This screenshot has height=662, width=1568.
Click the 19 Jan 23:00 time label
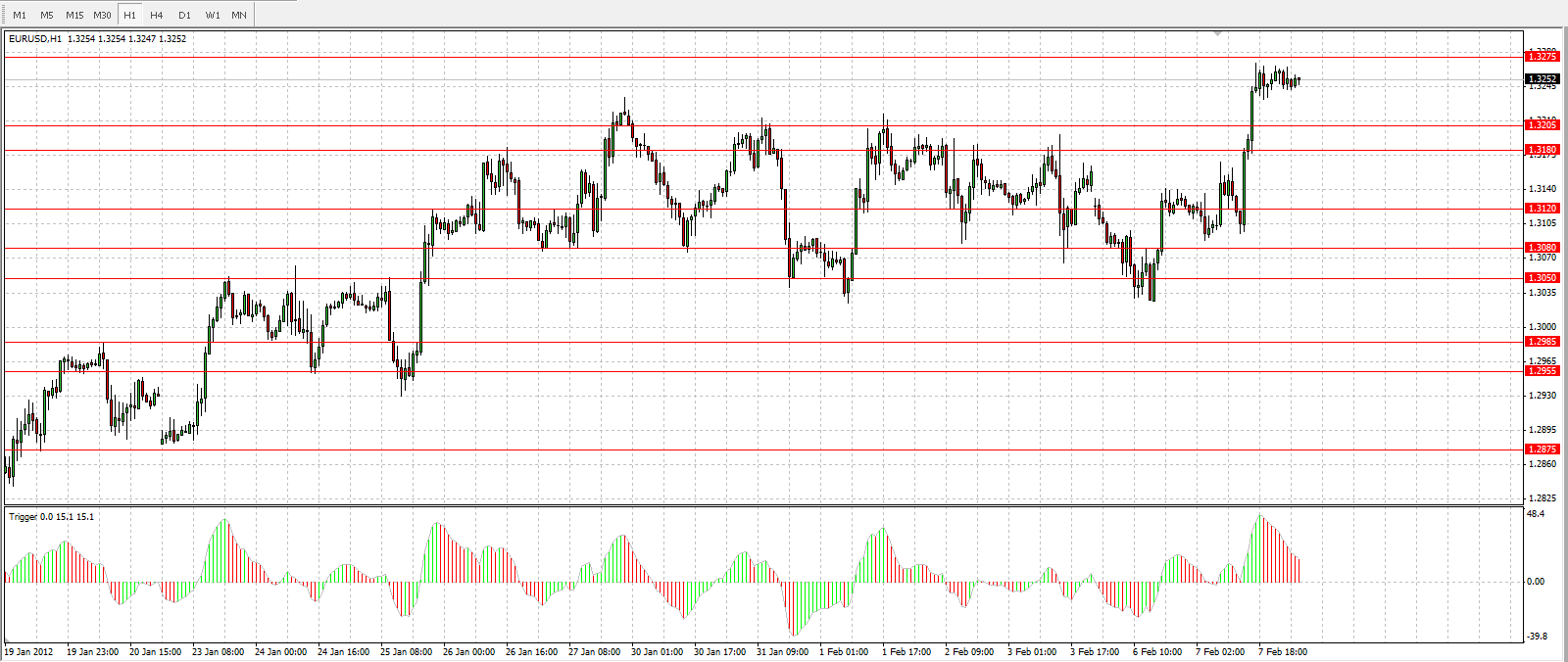[93, 652]
